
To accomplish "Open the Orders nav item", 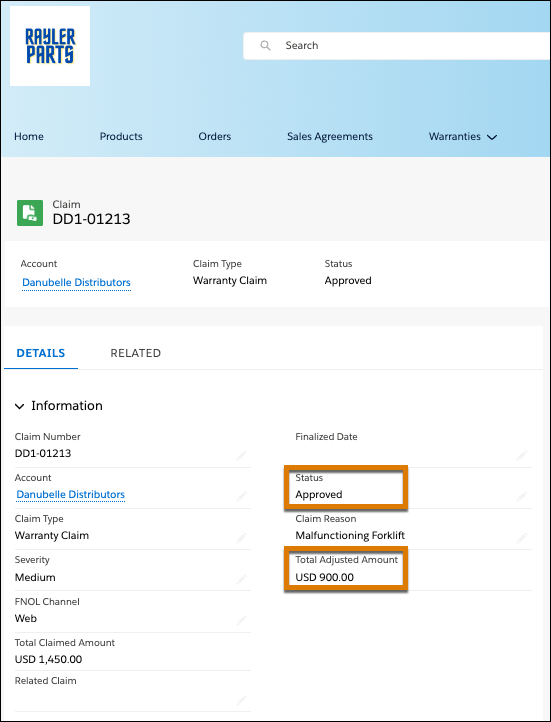I will point(215,136).
